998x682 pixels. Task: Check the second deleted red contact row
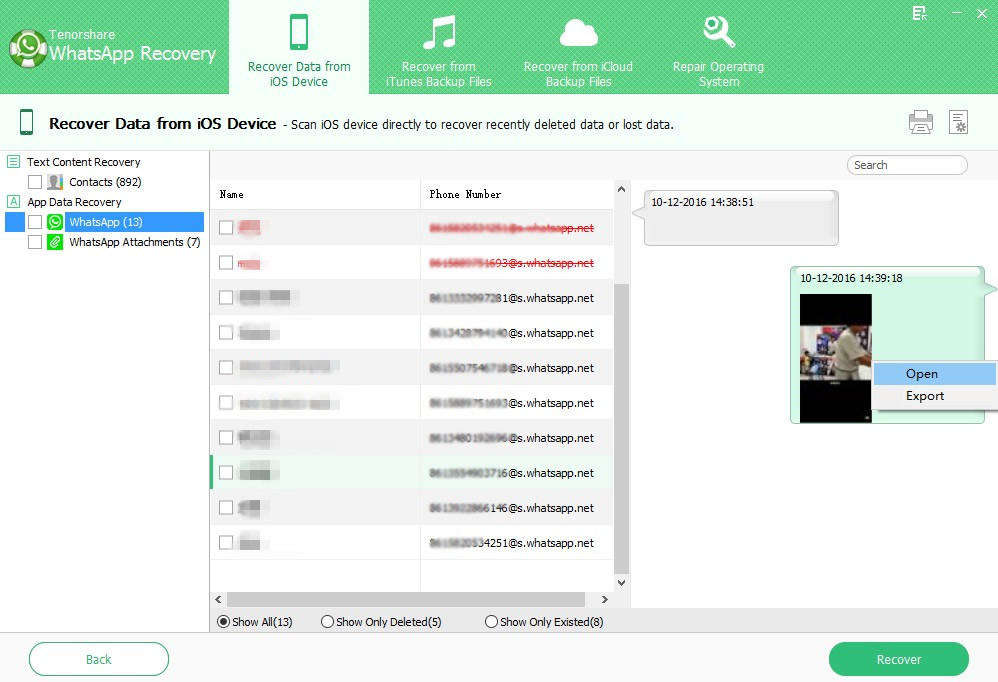click(226, 263)
